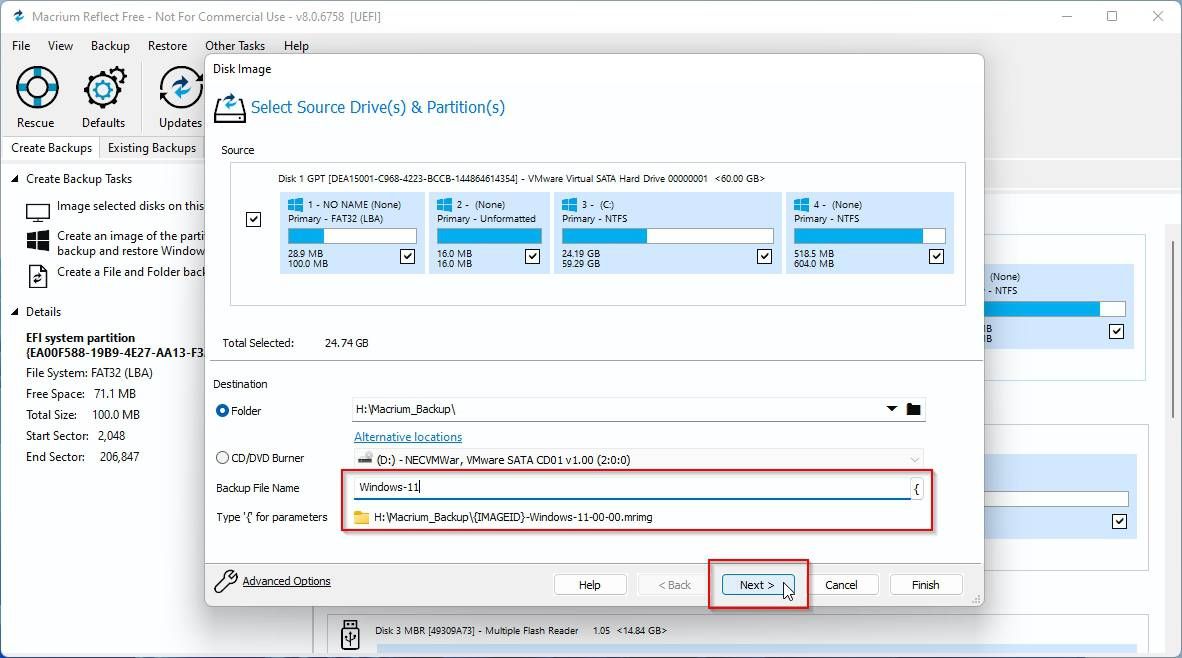Click the folder icon next to backup path
Screen dimensions: 1182x658
[362, 517]
